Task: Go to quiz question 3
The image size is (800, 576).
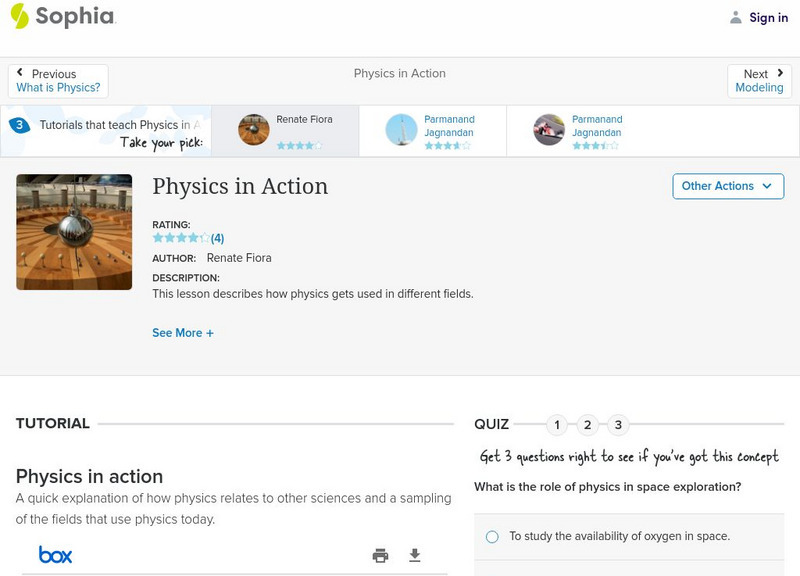Action: [x=618, y=425]
